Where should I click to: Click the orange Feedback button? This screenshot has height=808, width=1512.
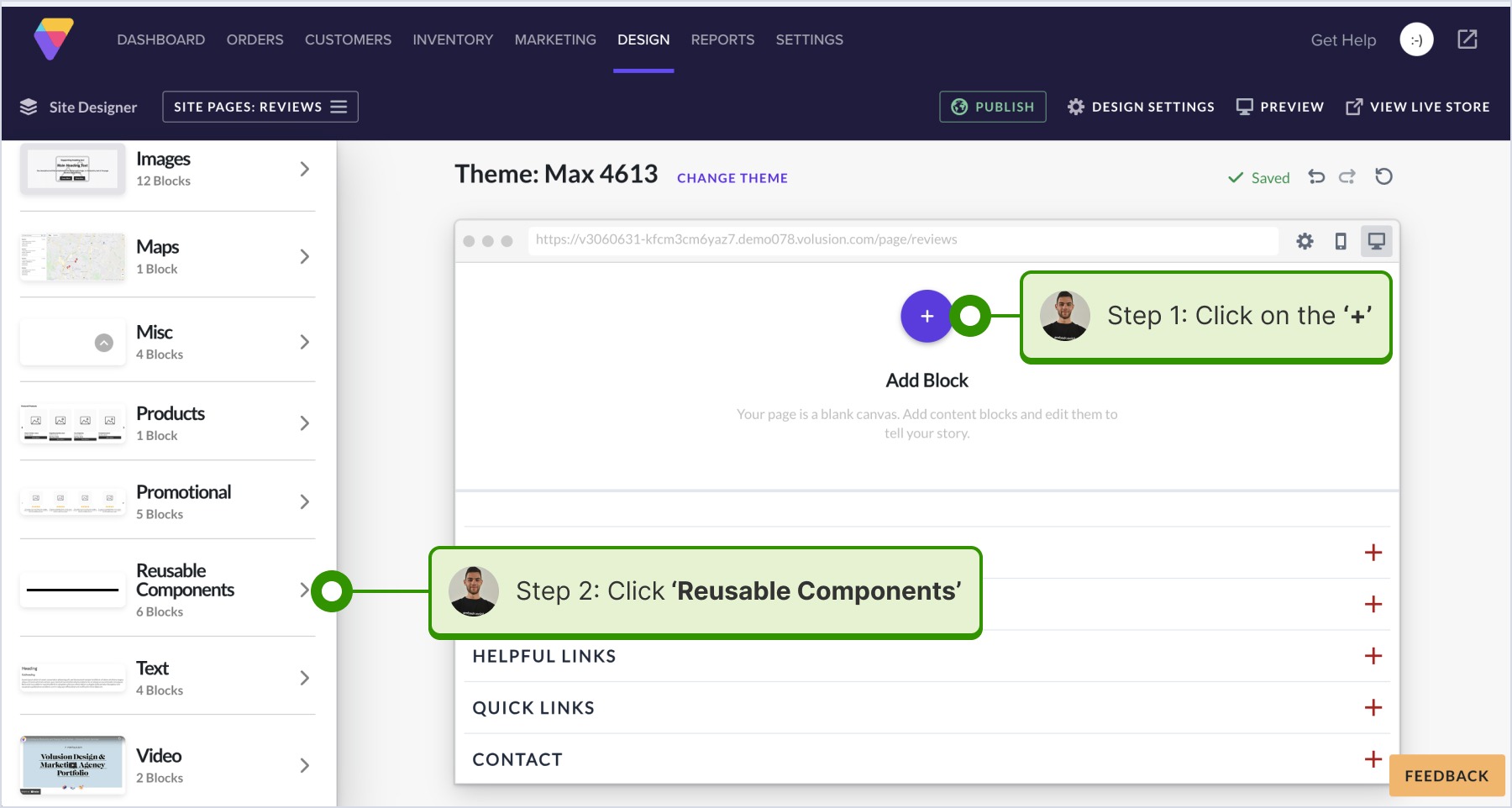(x=1446, y=776)
